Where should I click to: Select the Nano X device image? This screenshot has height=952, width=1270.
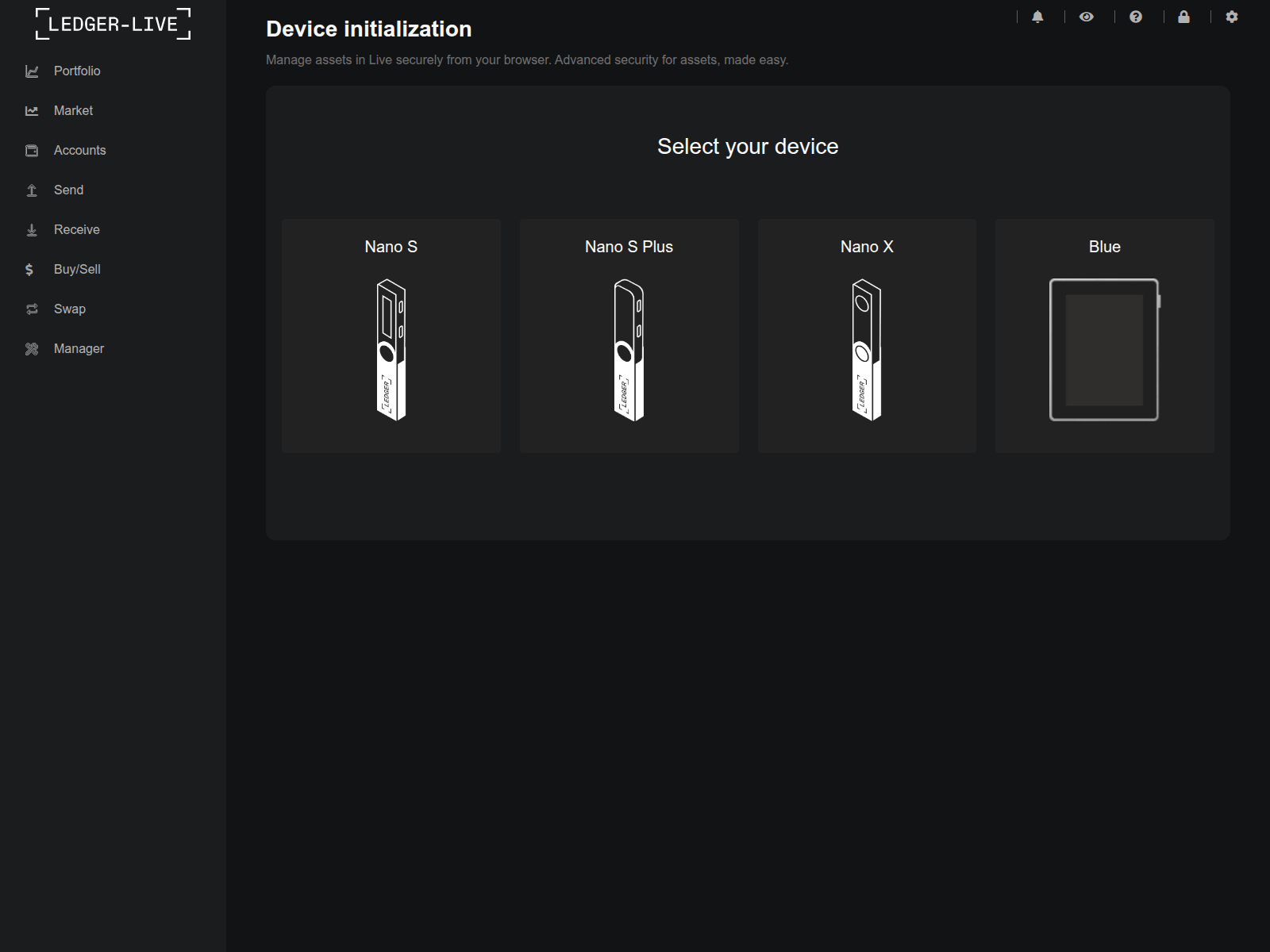pyautogui.click(x=867, y=350)
